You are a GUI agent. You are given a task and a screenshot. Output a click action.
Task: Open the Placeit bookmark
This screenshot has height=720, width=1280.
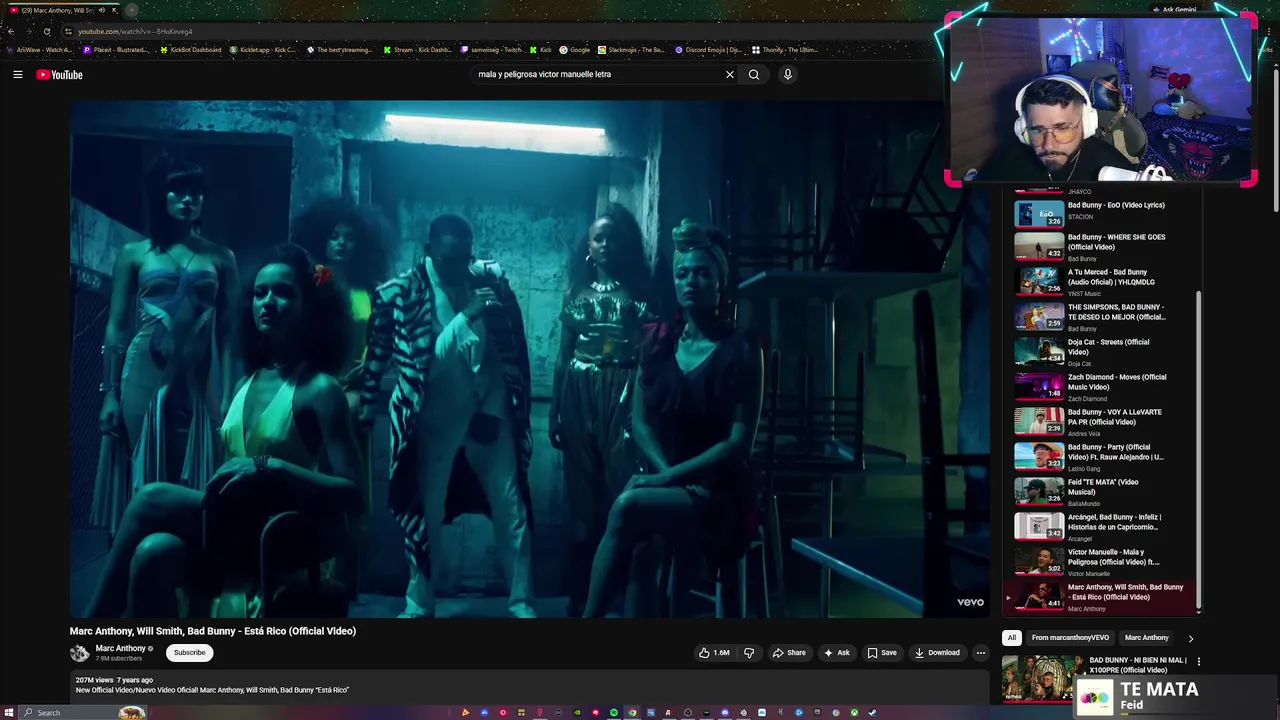116,49
